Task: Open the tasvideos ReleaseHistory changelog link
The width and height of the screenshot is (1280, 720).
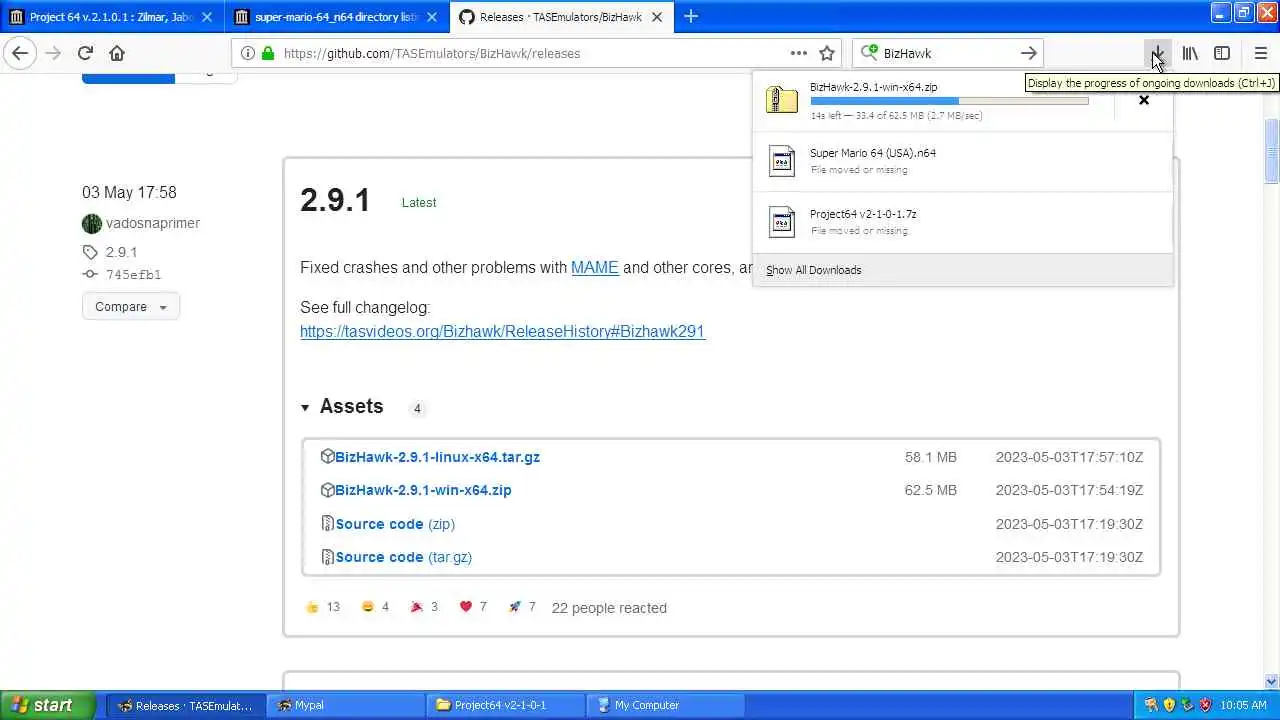Action: (502, 331)
